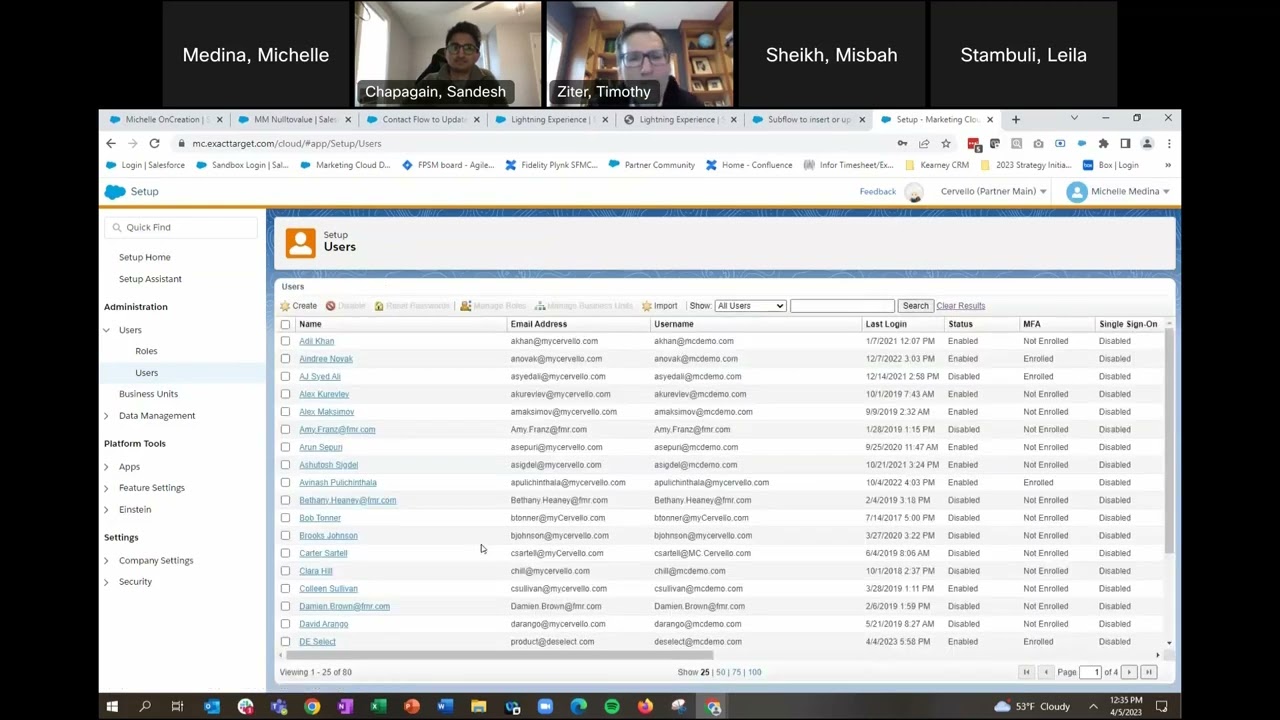
Task: Check the box for Adil Khan
Action: pos(285,341)
